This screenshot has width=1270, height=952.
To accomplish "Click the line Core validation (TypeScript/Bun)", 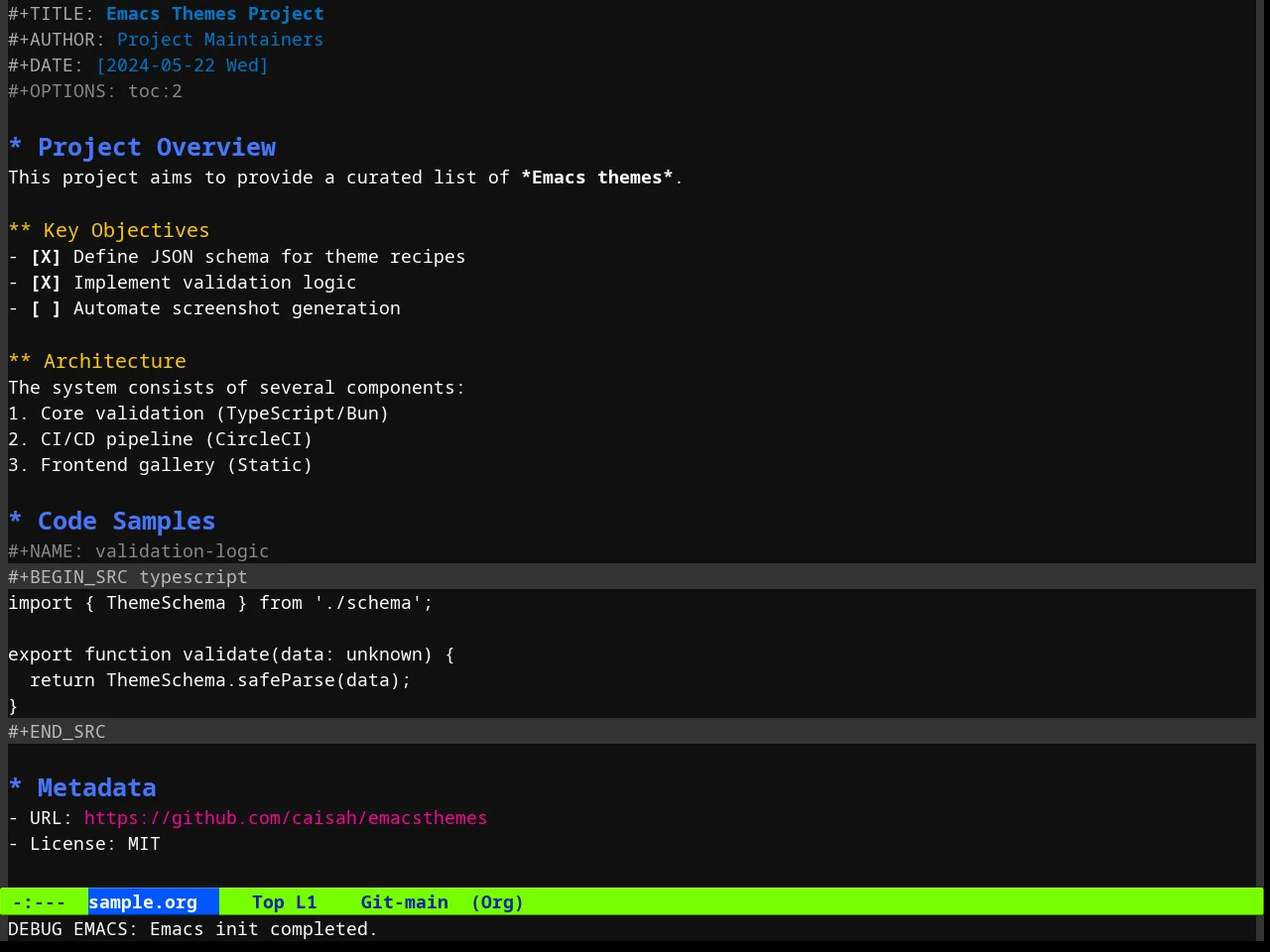I will 198,414.
